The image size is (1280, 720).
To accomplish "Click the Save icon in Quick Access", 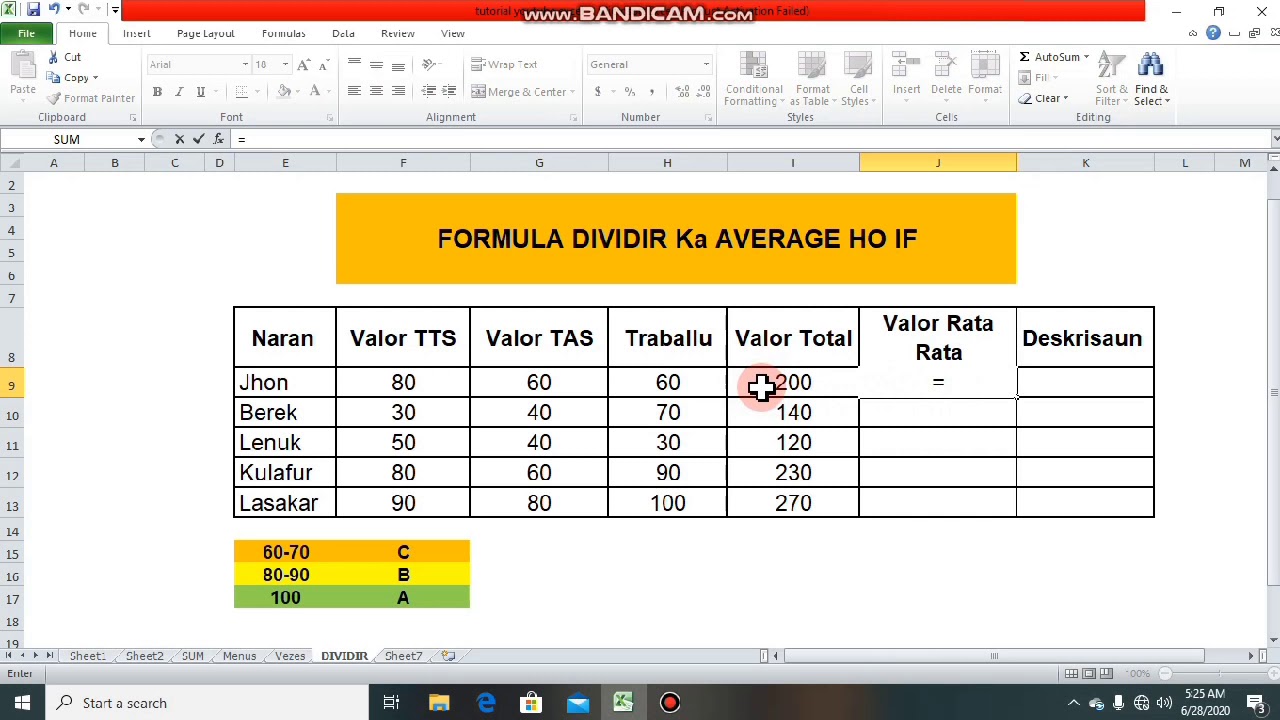I will point(33,10).
